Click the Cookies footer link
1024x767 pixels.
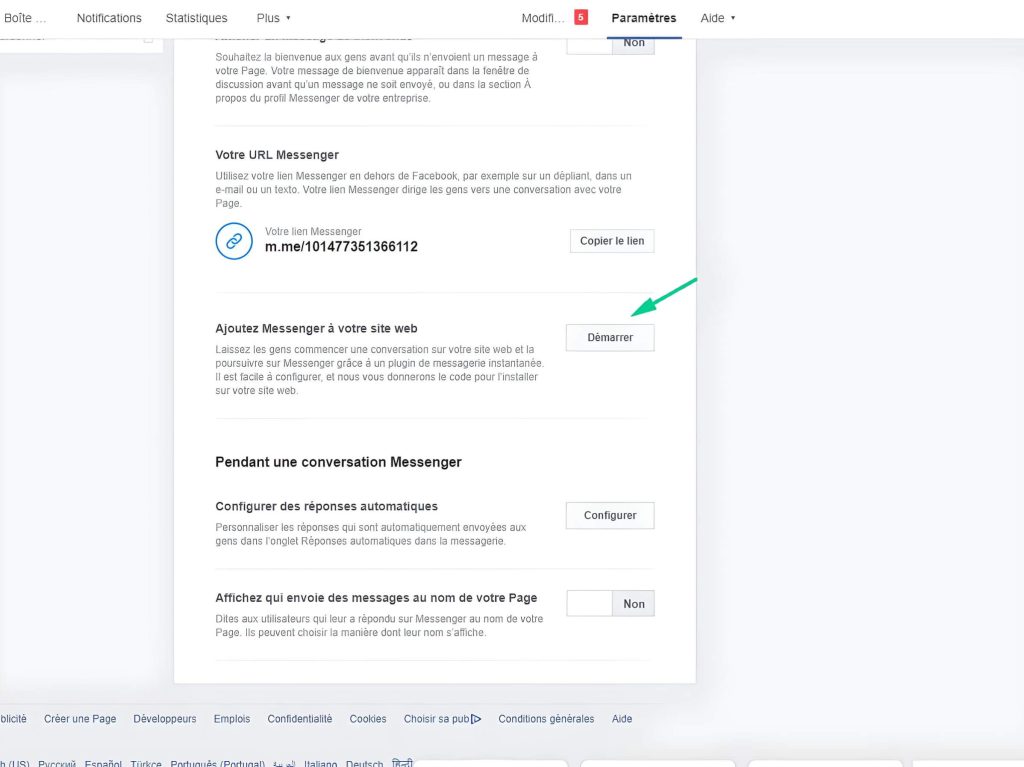click(367, 718)
